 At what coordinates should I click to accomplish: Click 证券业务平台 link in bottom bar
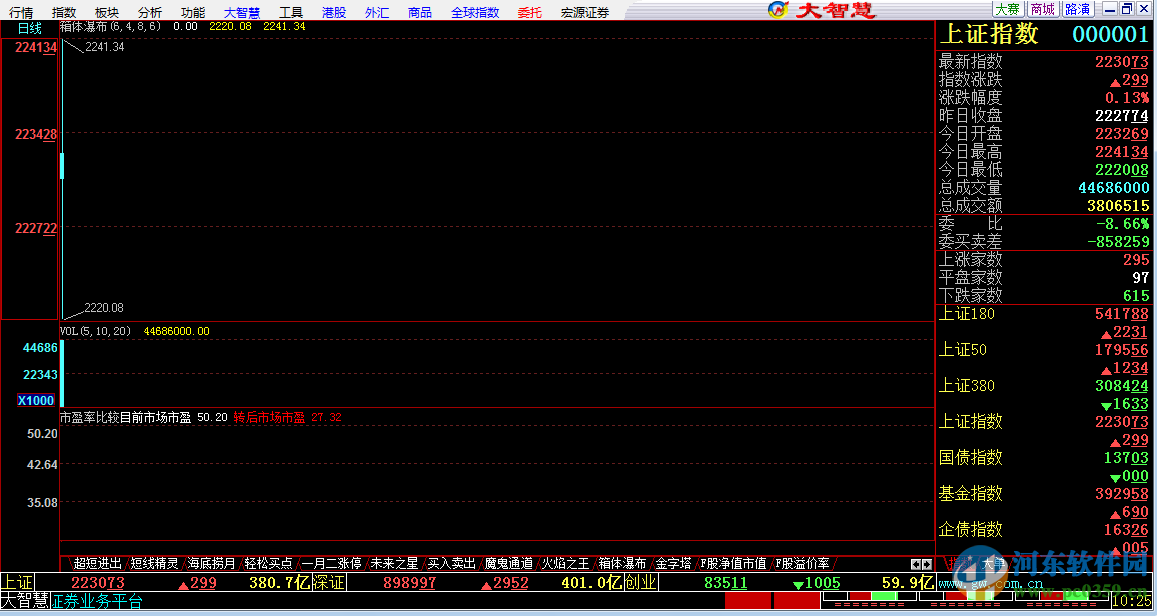pyautogui.click(x=97, y=601)
